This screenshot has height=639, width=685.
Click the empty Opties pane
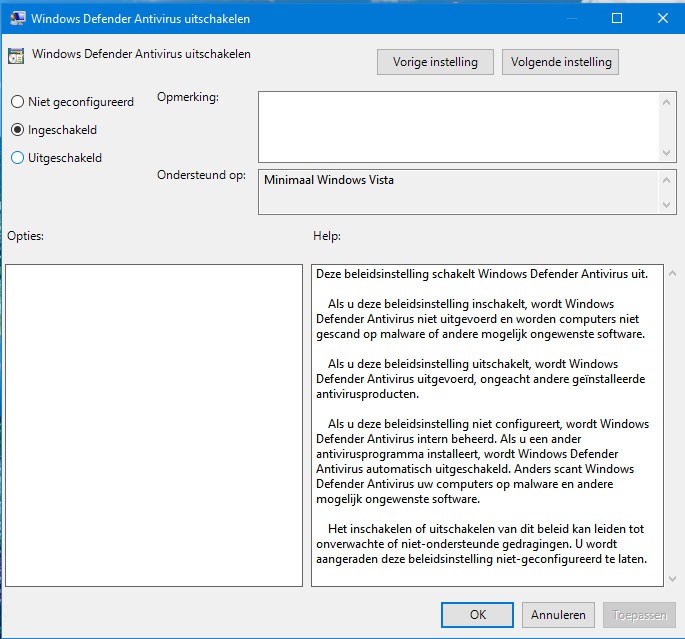(154, 425)
